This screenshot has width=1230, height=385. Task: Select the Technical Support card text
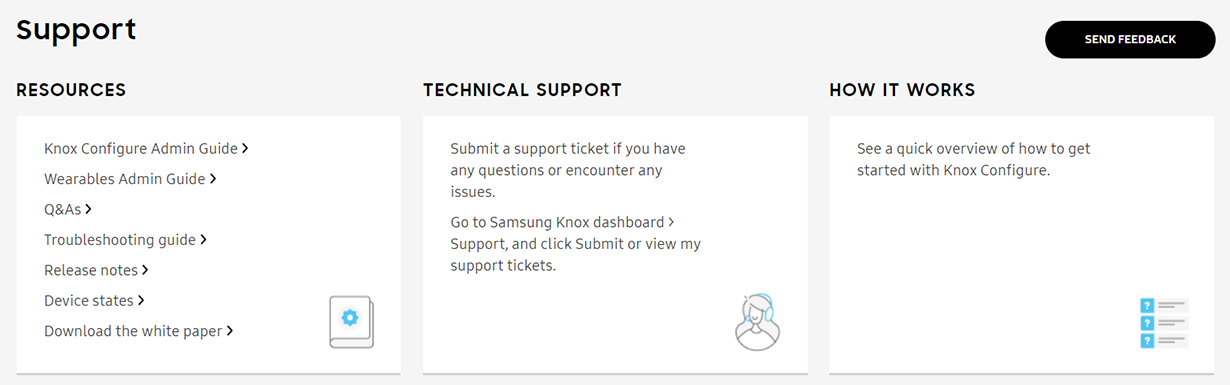pos(576,207)
